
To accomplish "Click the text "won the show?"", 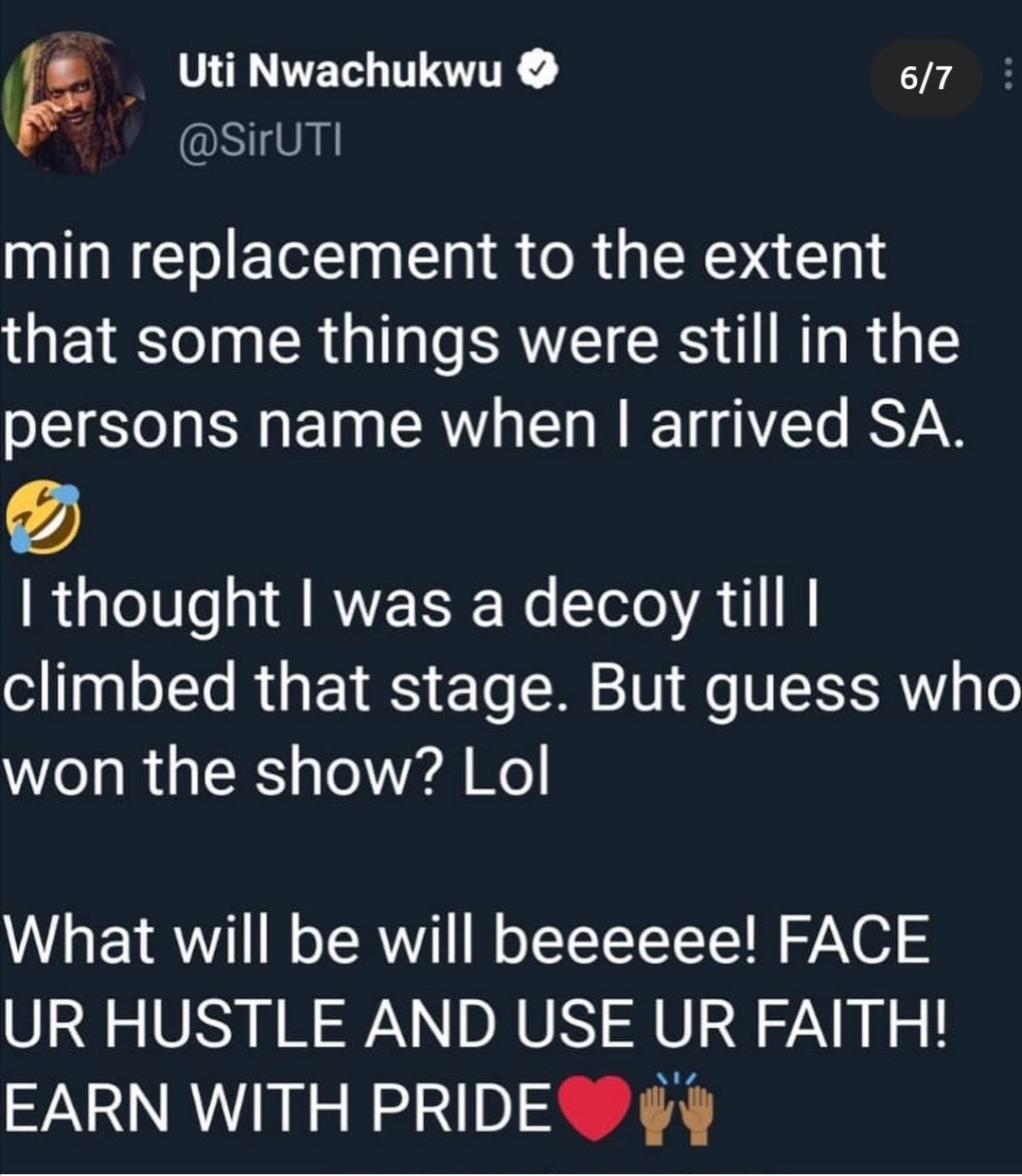I will coord(227,772).
